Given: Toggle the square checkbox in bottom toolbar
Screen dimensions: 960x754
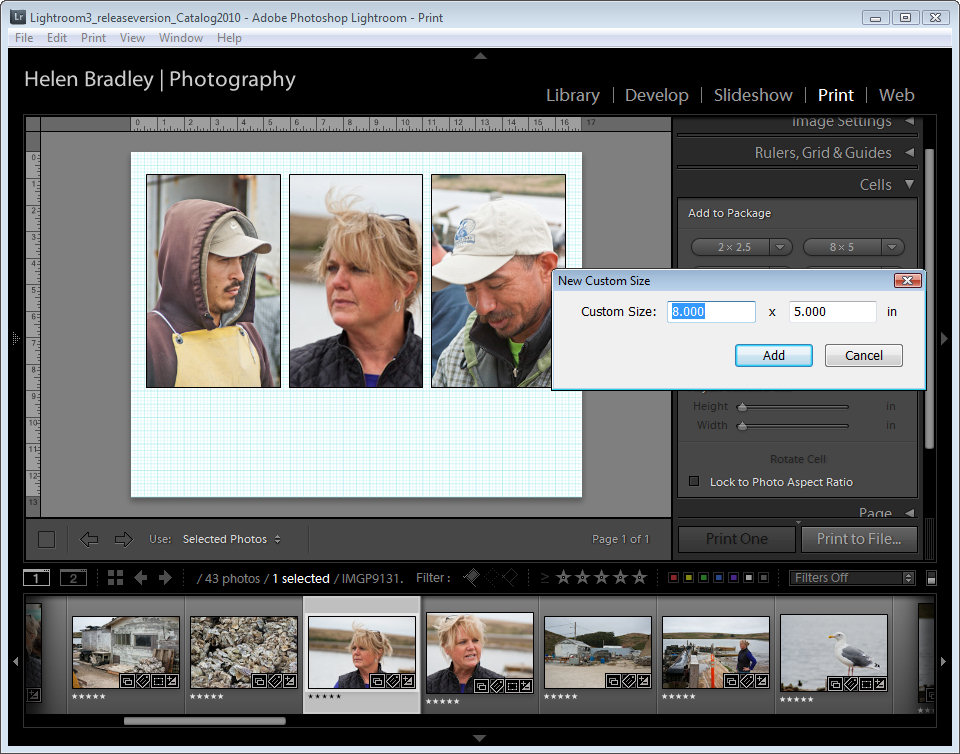Looking at the screenshot, I should [46, 540].
